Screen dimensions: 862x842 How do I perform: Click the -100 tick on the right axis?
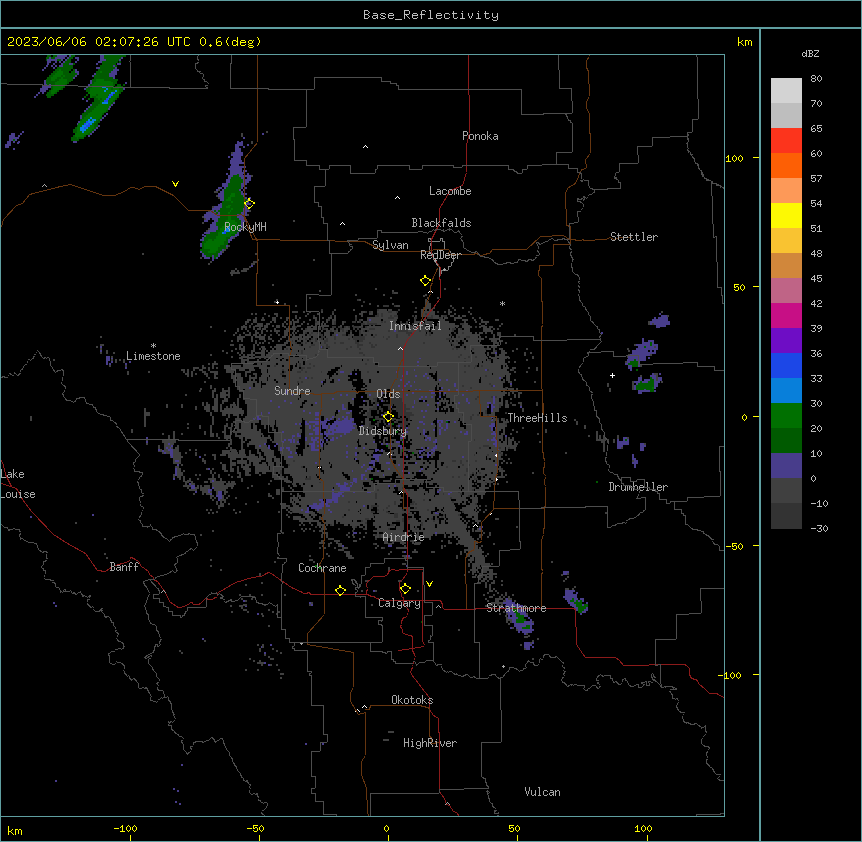coord(731,675)
